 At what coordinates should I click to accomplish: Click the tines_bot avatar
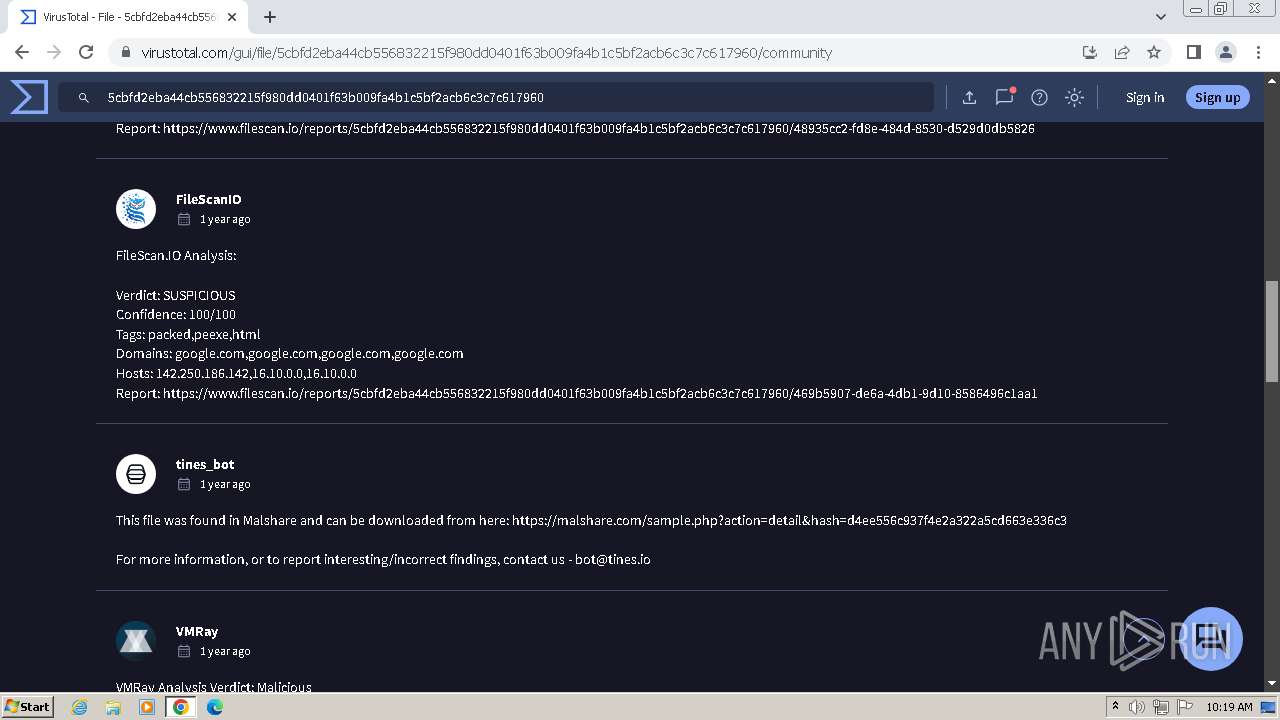[x=136, y=474]
